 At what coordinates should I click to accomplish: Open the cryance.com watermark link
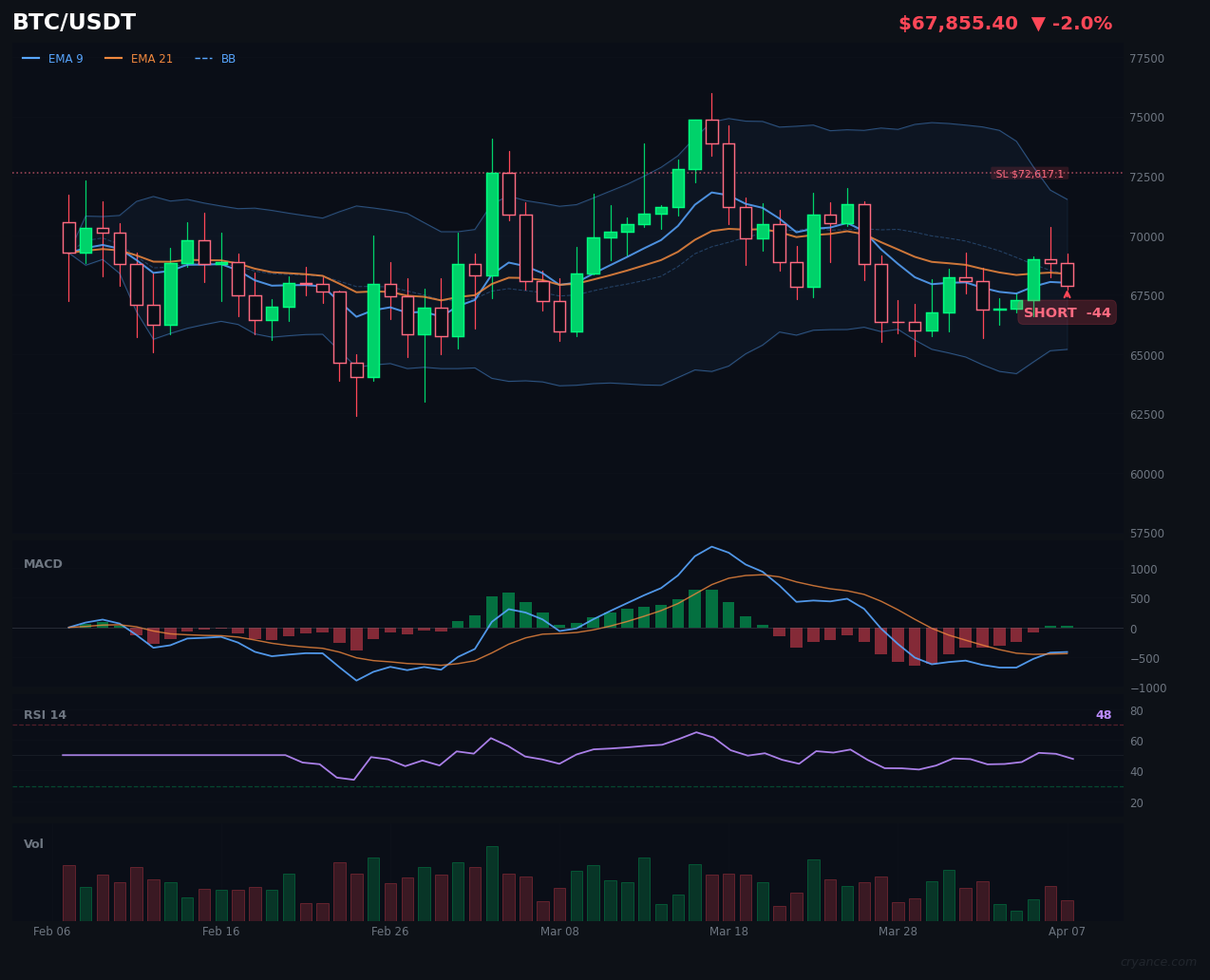point(1158,962)
